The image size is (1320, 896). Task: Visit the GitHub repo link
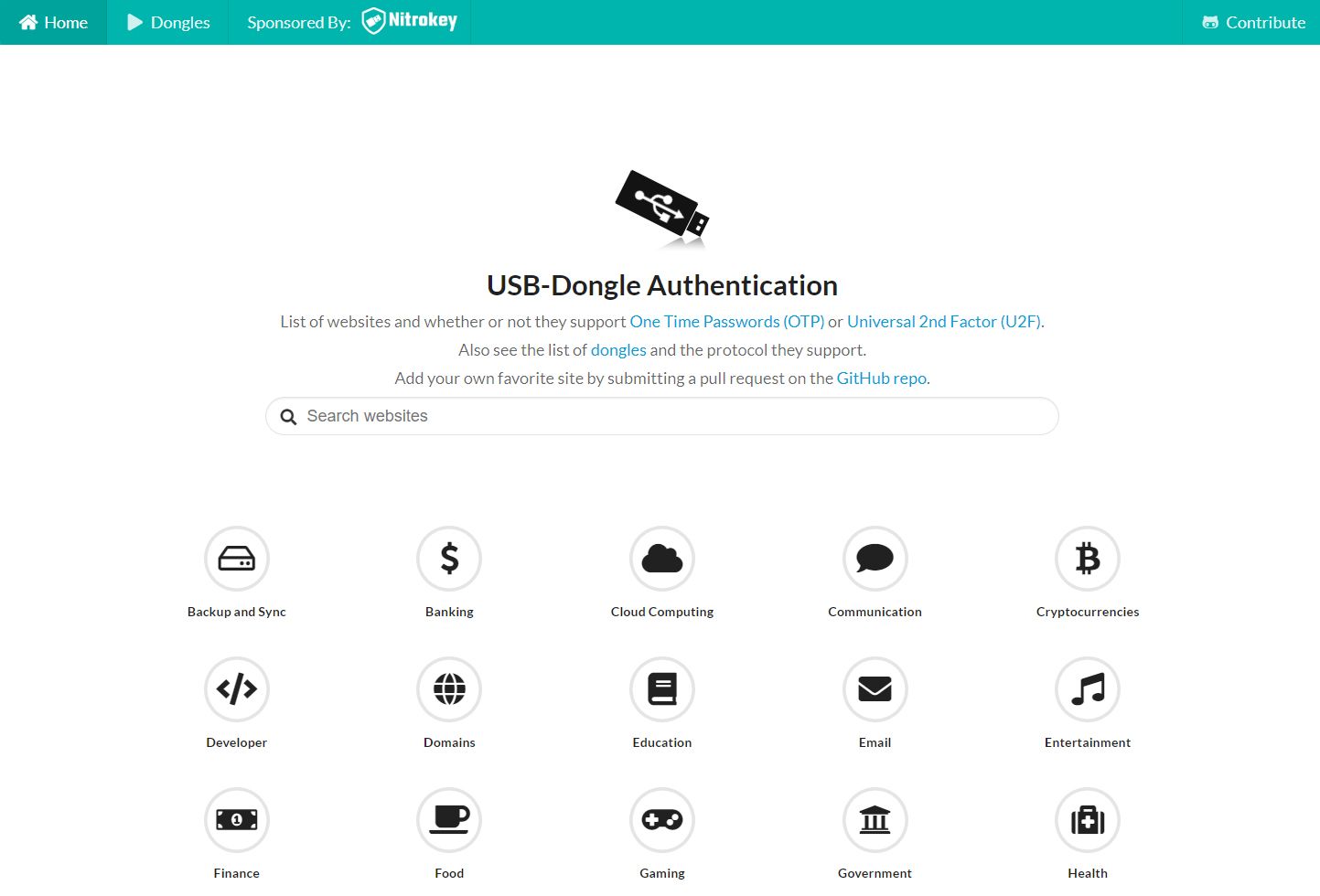pyautogui.click(x=880, y=378)
